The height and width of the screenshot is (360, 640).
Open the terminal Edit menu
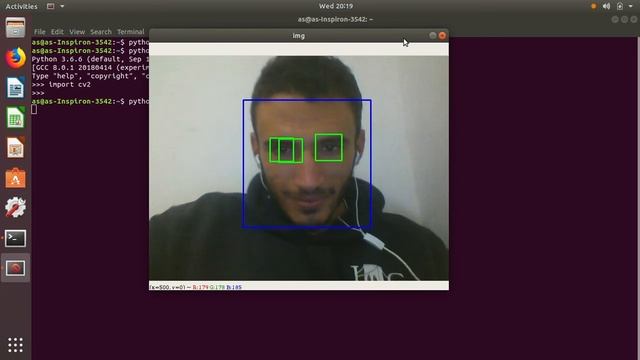pyautogui.click(x=57, y=31)
